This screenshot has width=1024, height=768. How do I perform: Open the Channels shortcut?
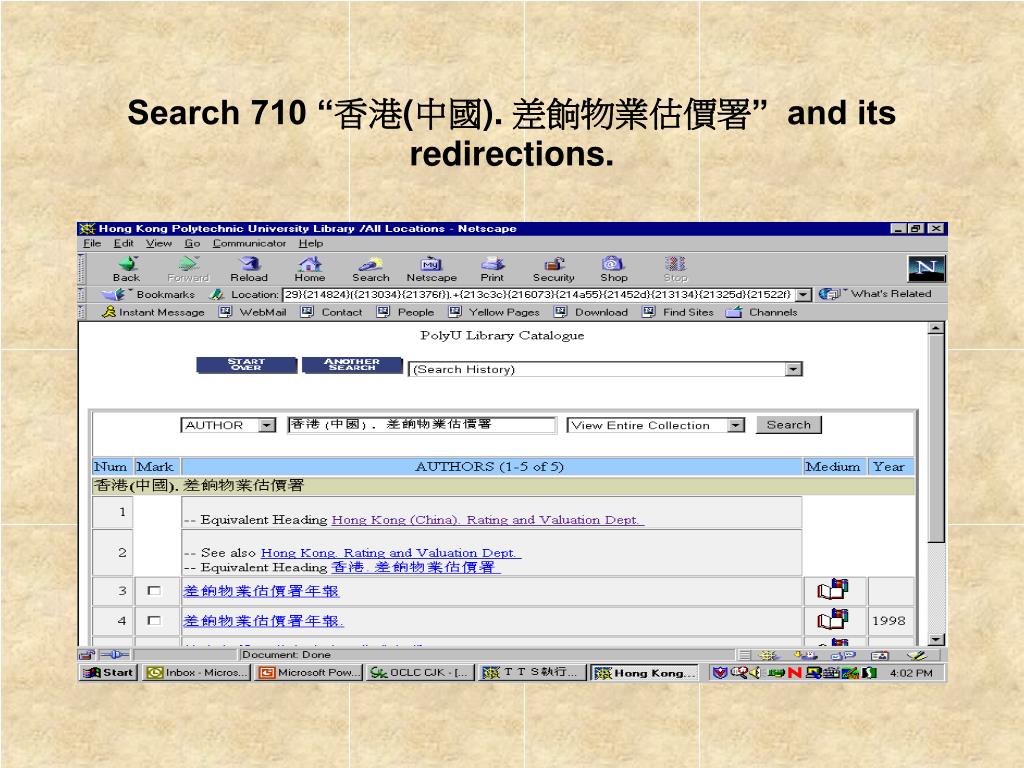(762, 312)
